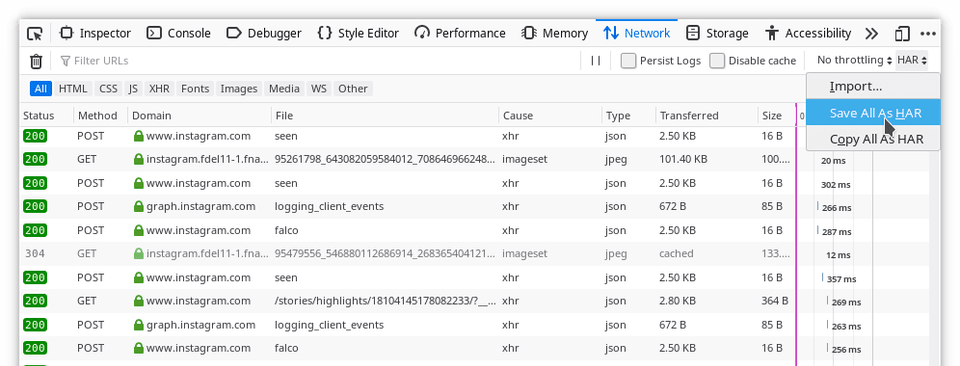
Task: Filter requests by WS
Action: [x=318, y=89]
